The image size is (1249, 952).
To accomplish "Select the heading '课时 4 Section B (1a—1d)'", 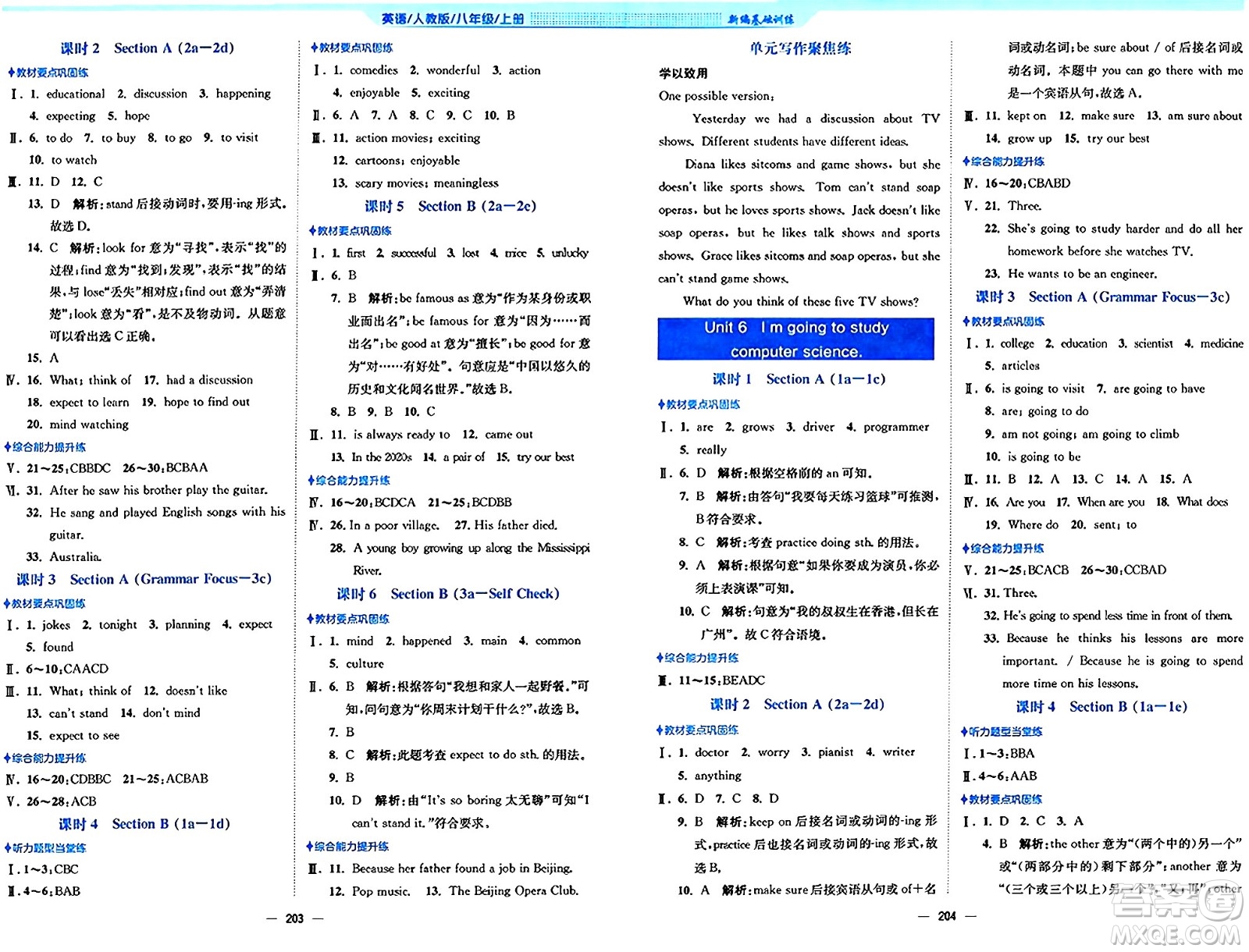I will click(144, 824).
